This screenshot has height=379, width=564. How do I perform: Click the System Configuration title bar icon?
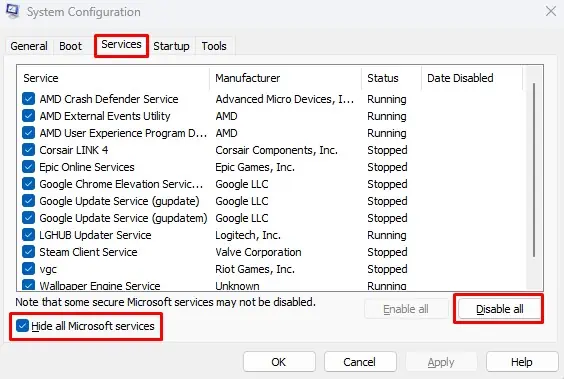point(12,11)
